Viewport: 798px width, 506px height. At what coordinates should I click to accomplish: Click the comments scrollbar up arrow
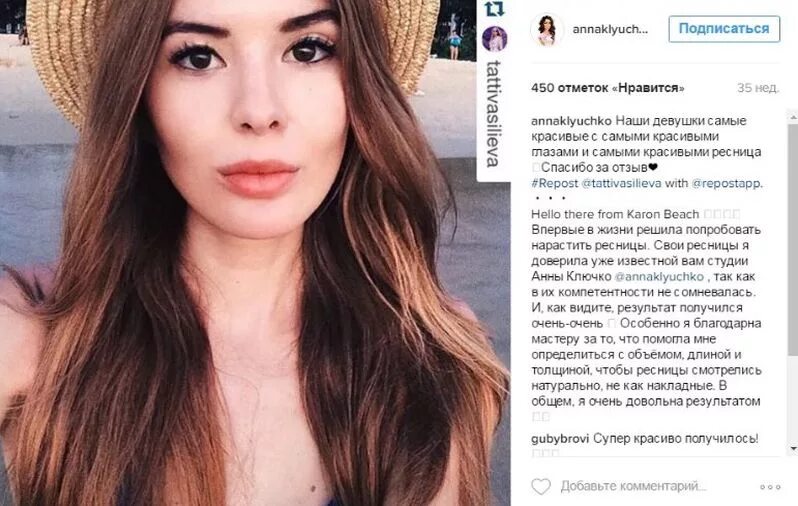[793, 118]
